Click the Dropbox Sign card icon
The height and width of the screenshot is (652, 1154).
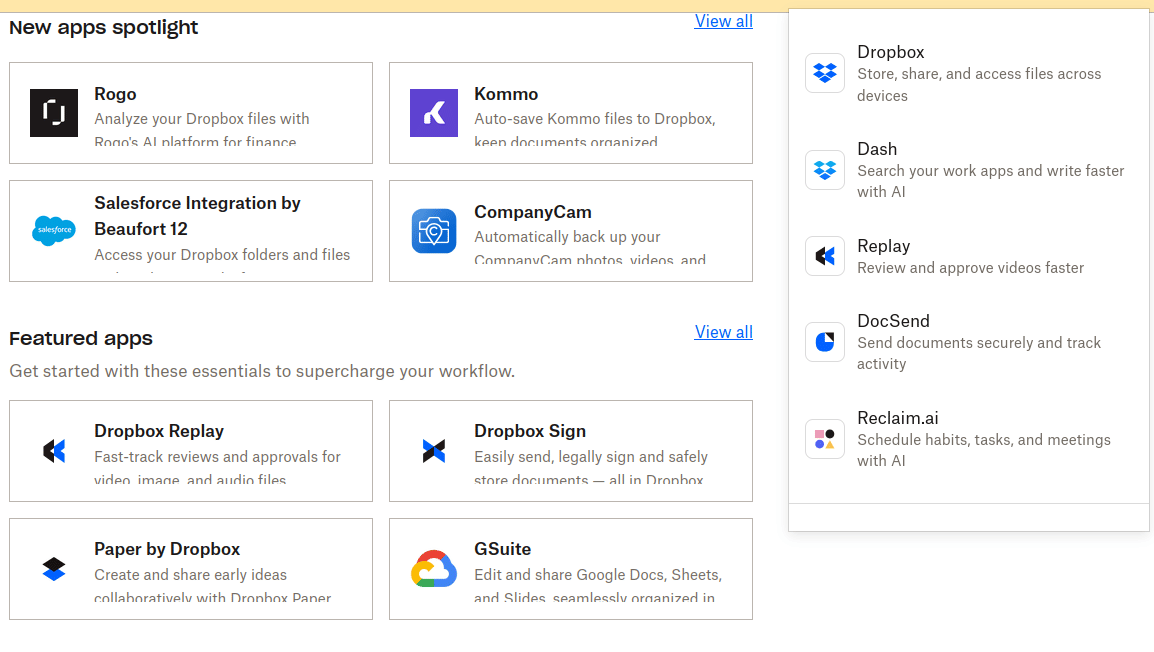[x=433, y=451]
